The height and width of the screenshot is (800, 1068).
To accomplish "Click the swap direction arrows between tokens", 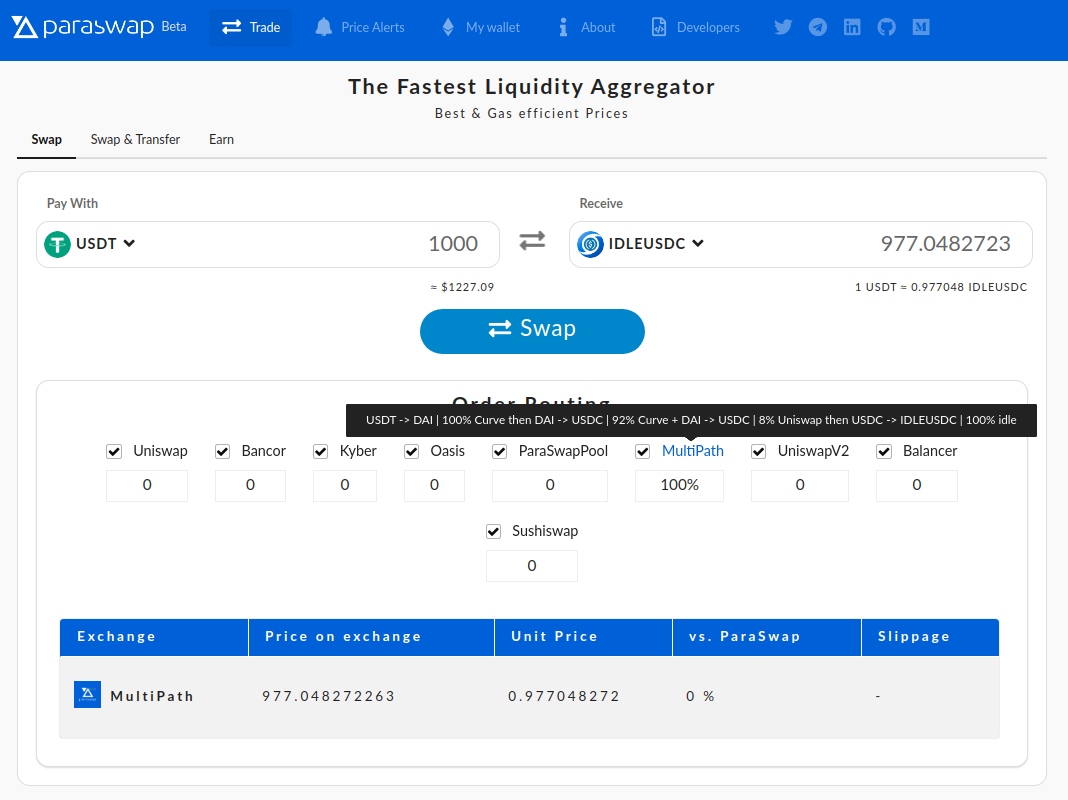I will [x=532, y=241].
